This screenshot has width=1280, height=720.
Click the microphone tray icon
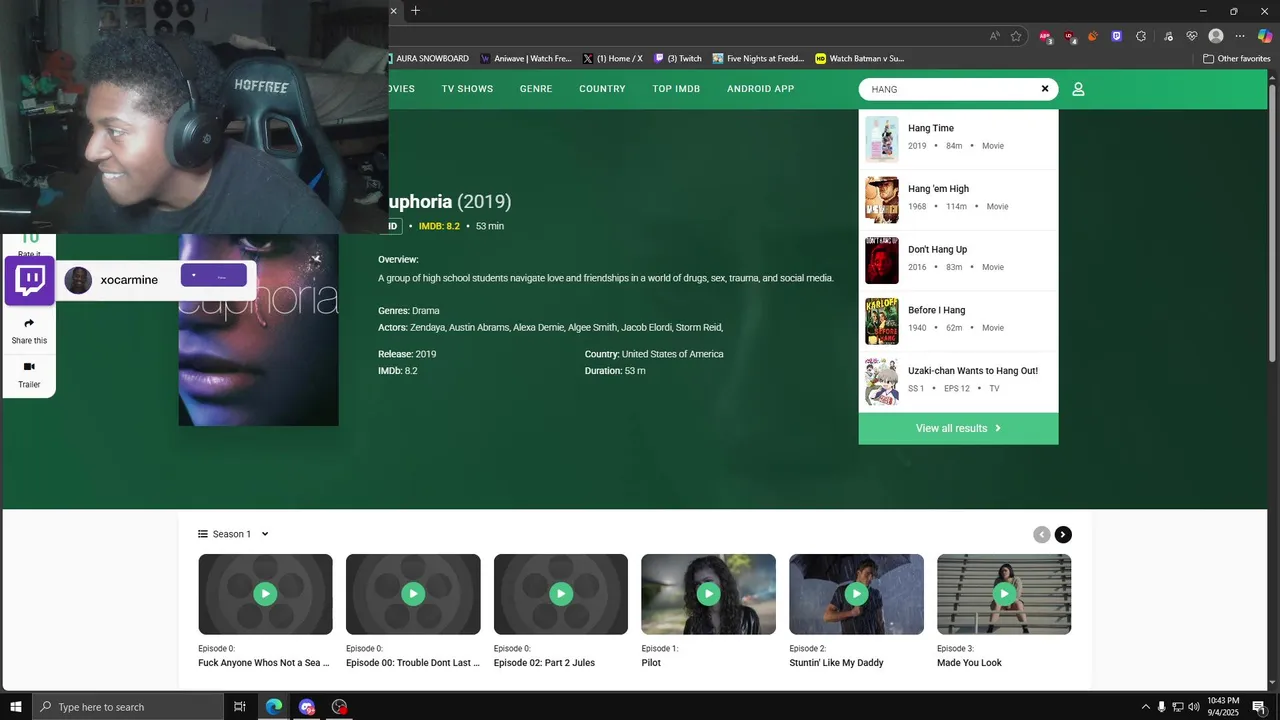[1161, 707]
